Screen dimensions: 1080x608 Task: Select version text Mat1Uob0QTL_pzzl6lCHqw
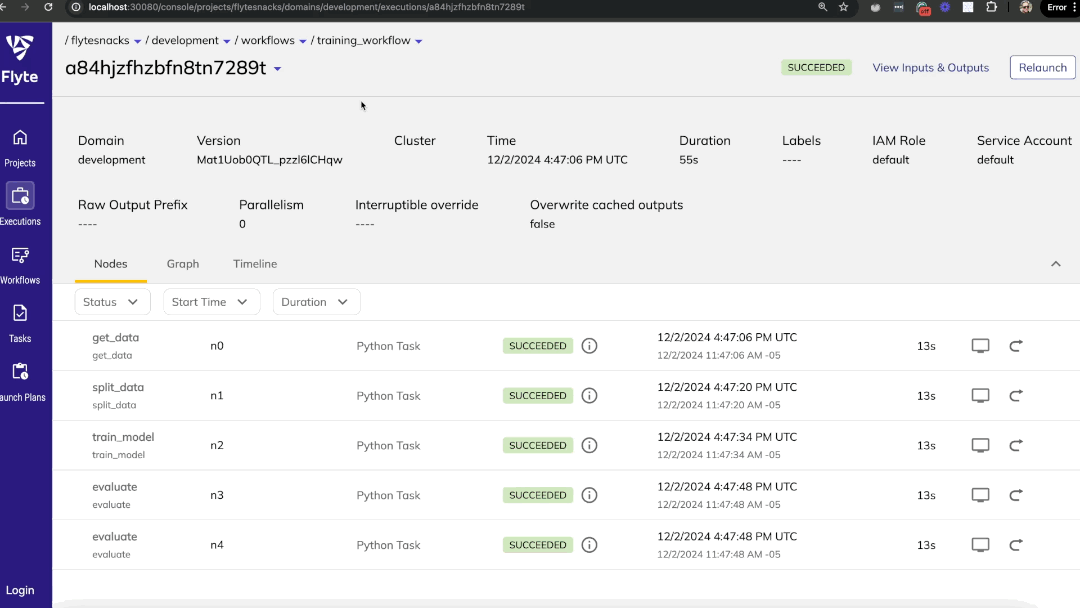click(x=269, y=160)
